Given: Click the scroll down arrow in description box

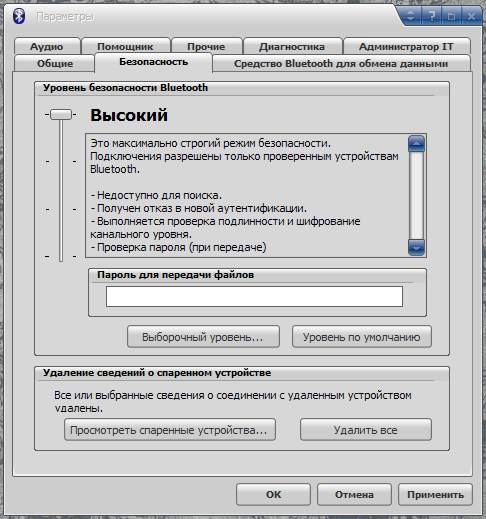Looking at the screenshot, I should [416, 247].
